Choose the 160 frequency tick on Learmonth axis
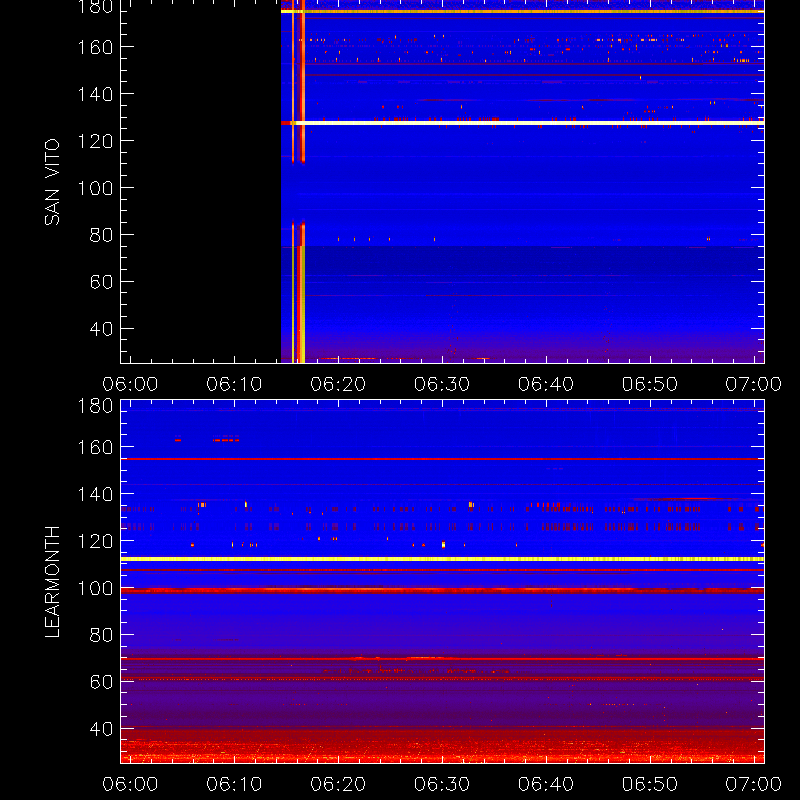The width and height of the screenshot is (800, 800). [95, 447]
